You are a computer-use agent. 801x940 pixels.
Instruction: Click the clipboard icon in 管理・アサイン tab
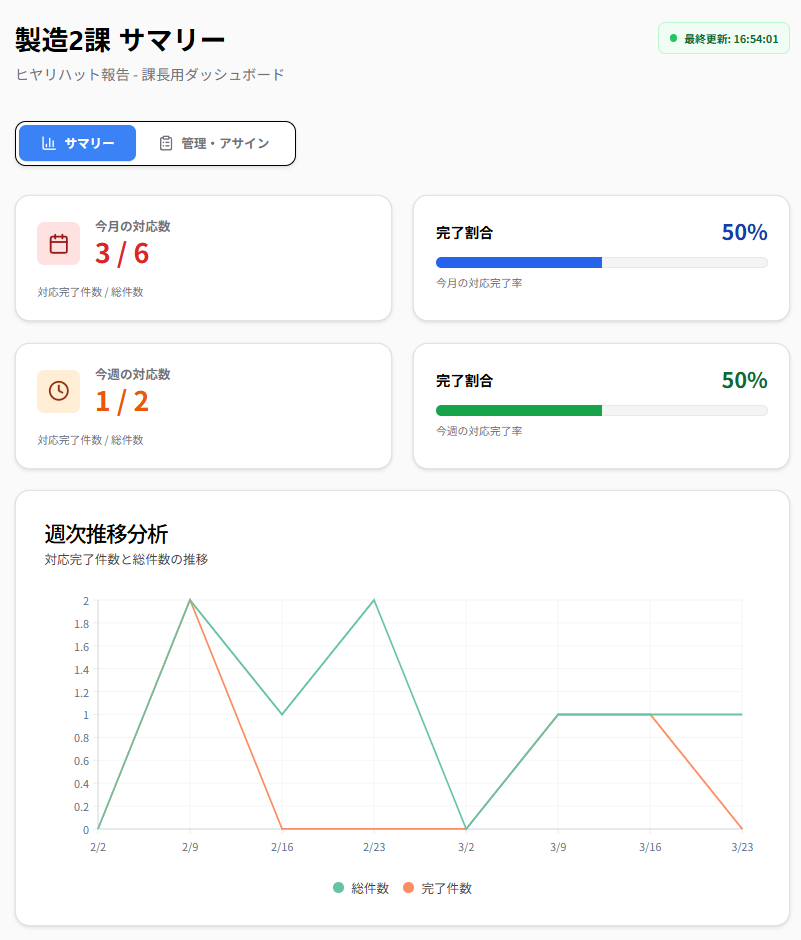pos(166,143)
